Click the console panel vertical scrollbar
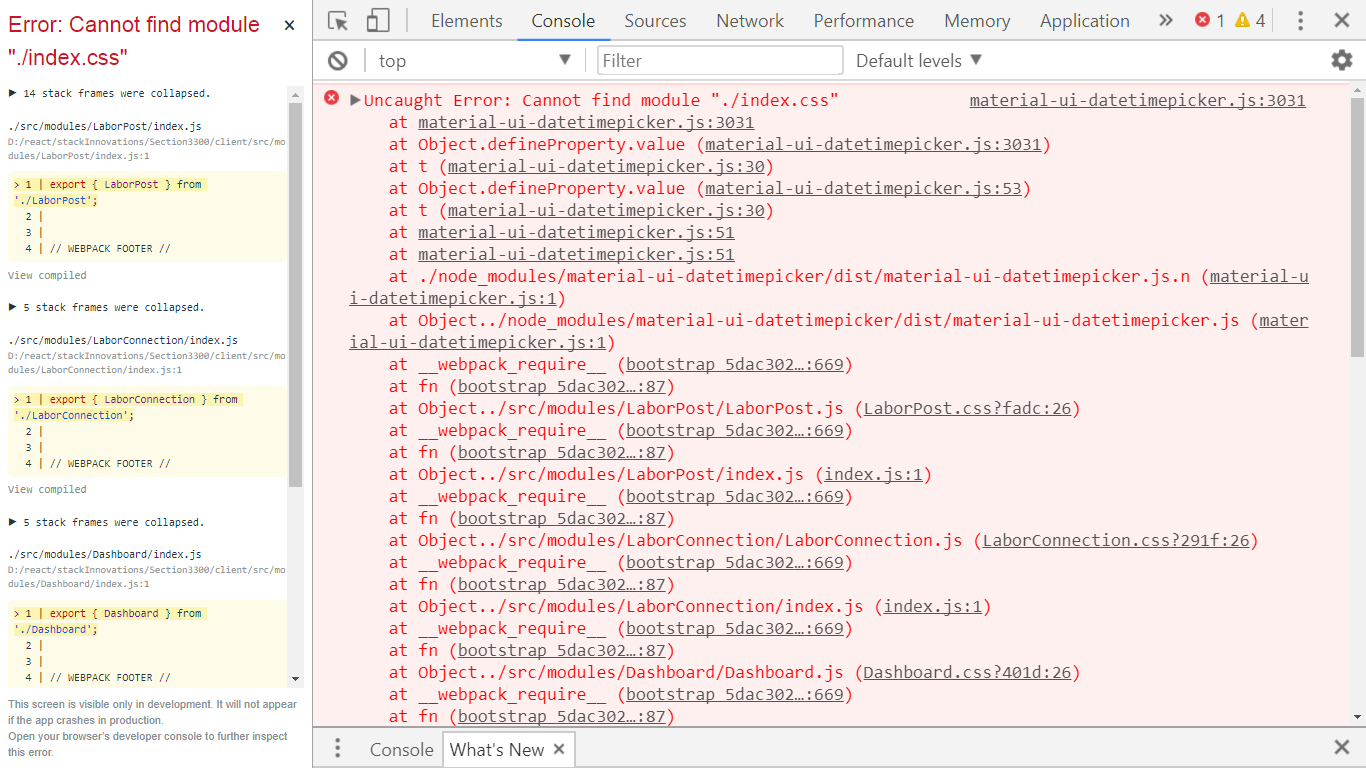 tap(1357, 227)
